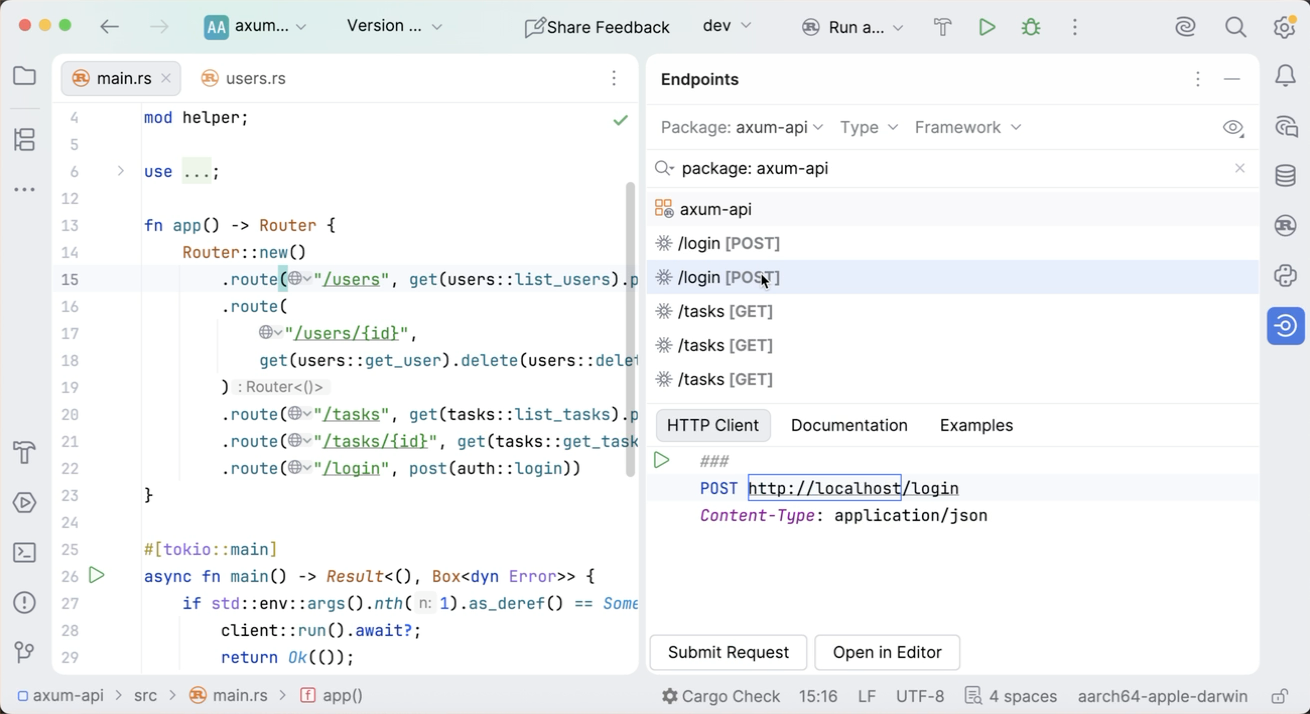This screenshot has width=1310, height=714.
Task: Click Submit Request button
Action: point(728,652)
